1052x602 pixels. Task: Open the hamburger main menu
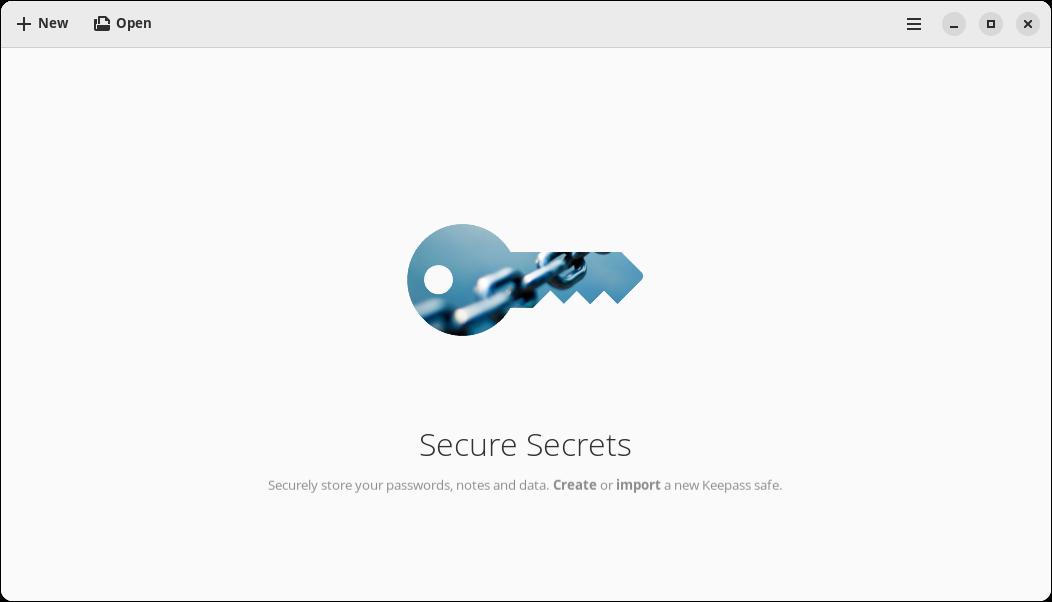pyautogui.click(x=914, y=24)
